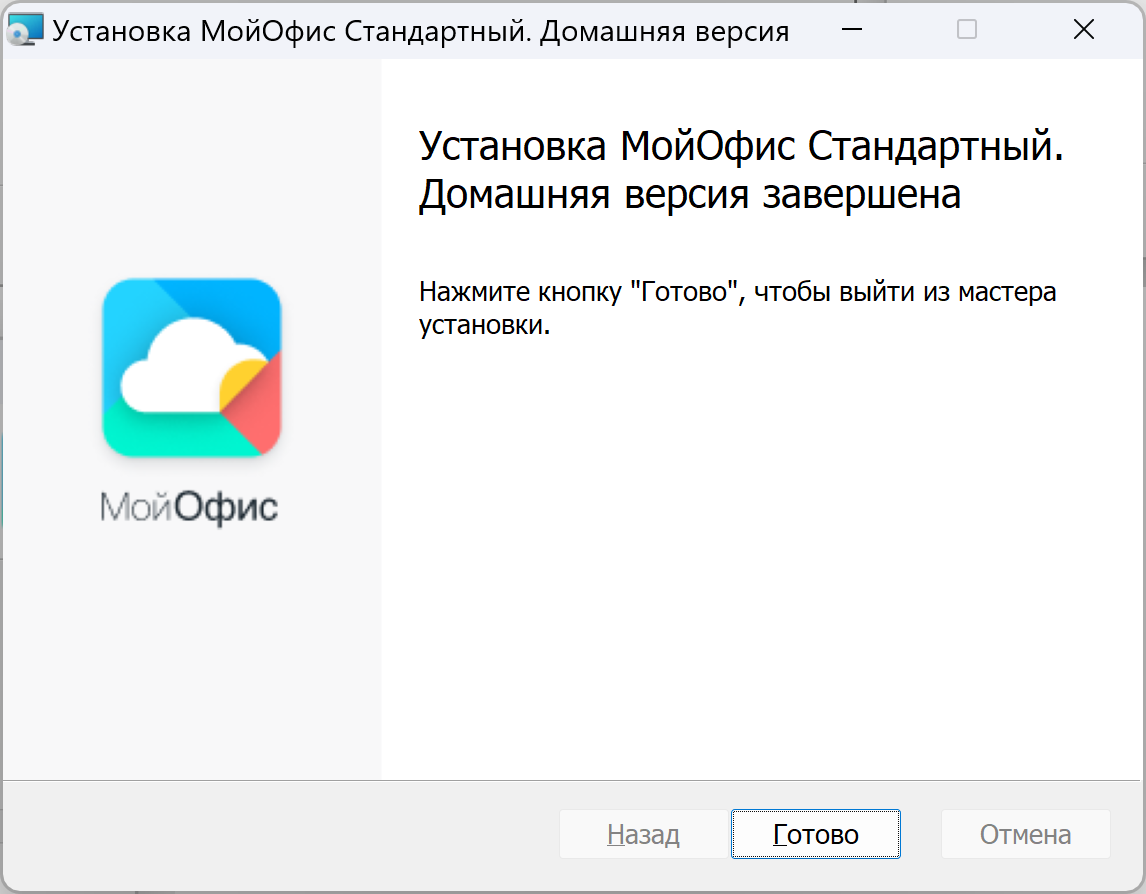Click the МойОфис wordmark under the logo
The width and height of the screenshot is (1146, 894).
coord(189,508)
